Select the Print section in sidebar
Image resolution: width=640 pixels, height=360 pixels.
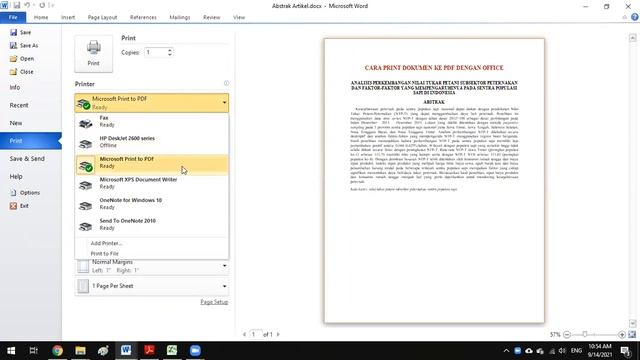31,140
